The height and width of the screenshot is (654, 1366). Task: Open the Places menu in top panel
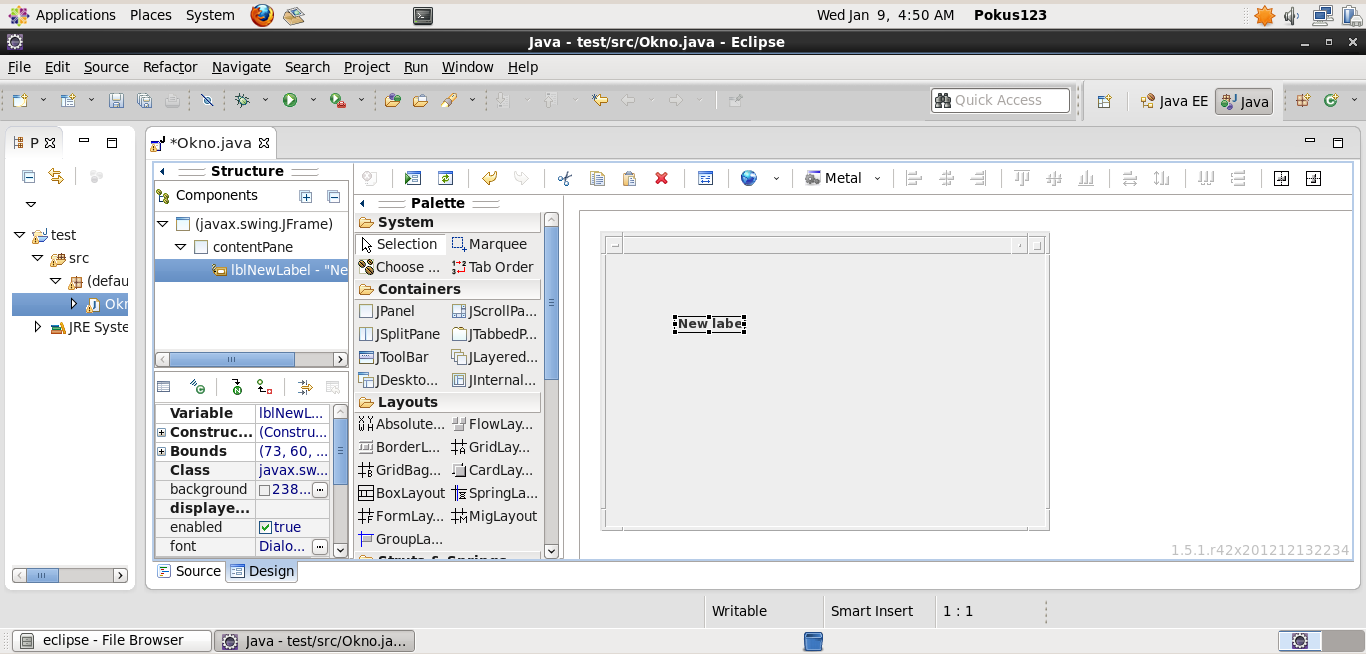click(151, 15)
